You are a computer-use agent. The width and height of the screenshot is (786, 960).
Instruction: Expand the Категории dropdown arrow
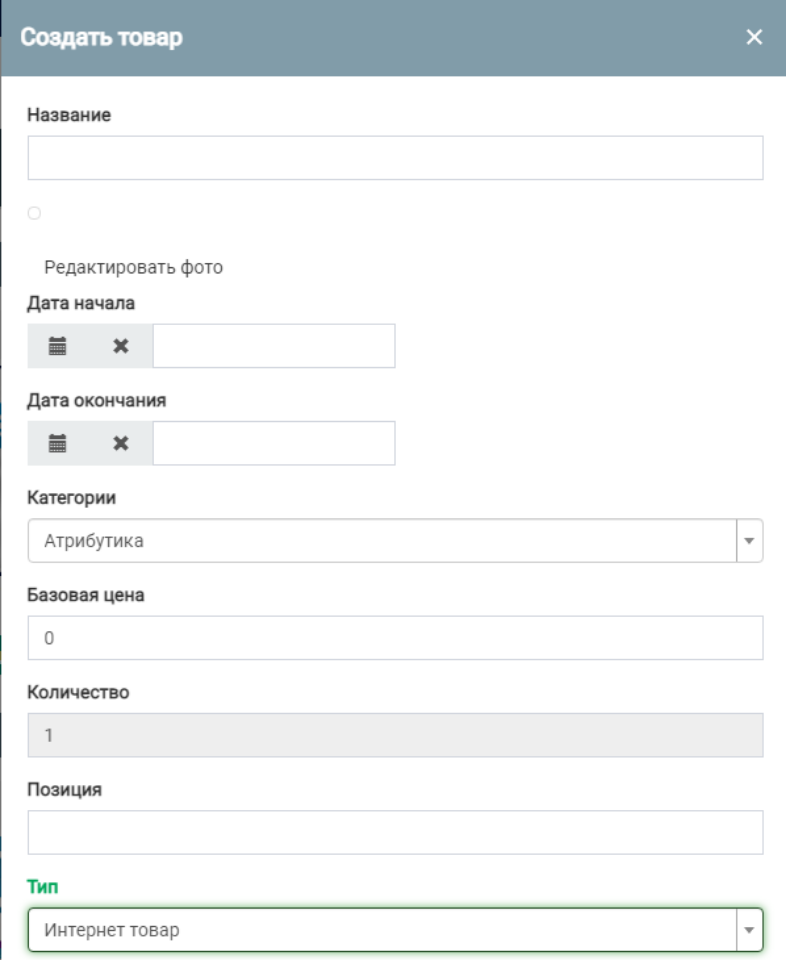pos(749,540)
